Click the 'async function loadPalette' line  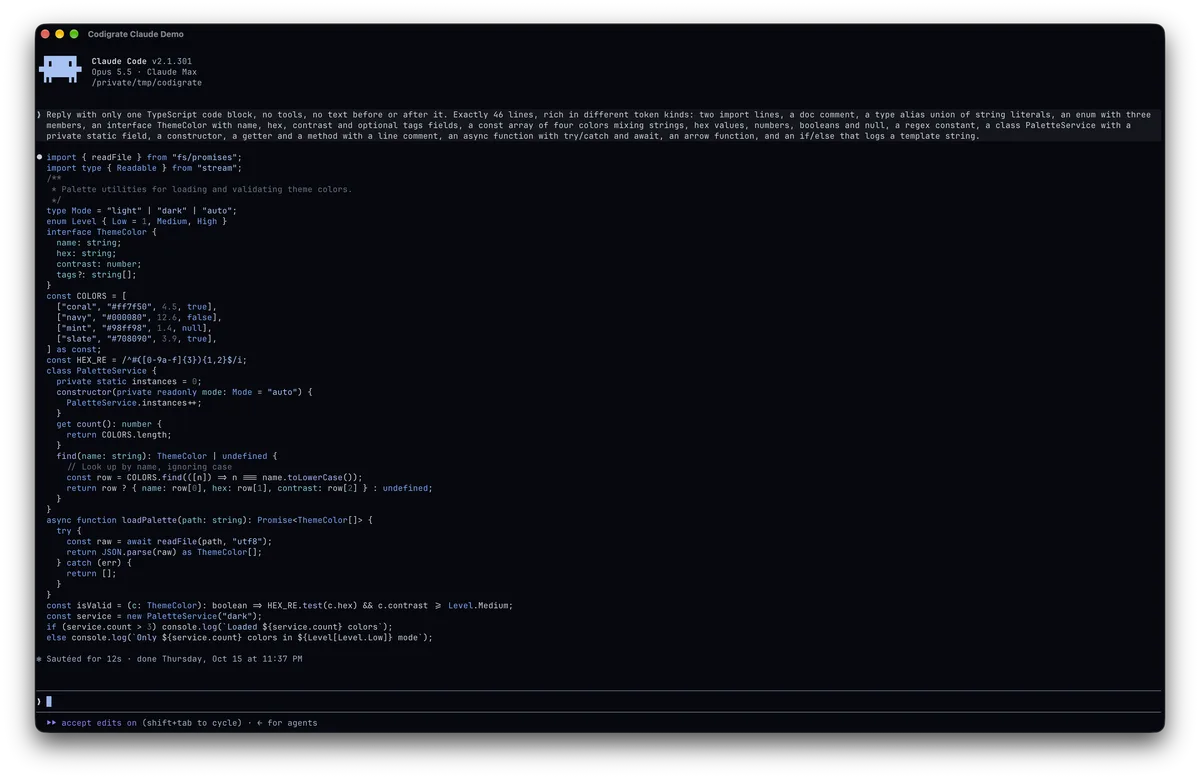tap(209, 520)
